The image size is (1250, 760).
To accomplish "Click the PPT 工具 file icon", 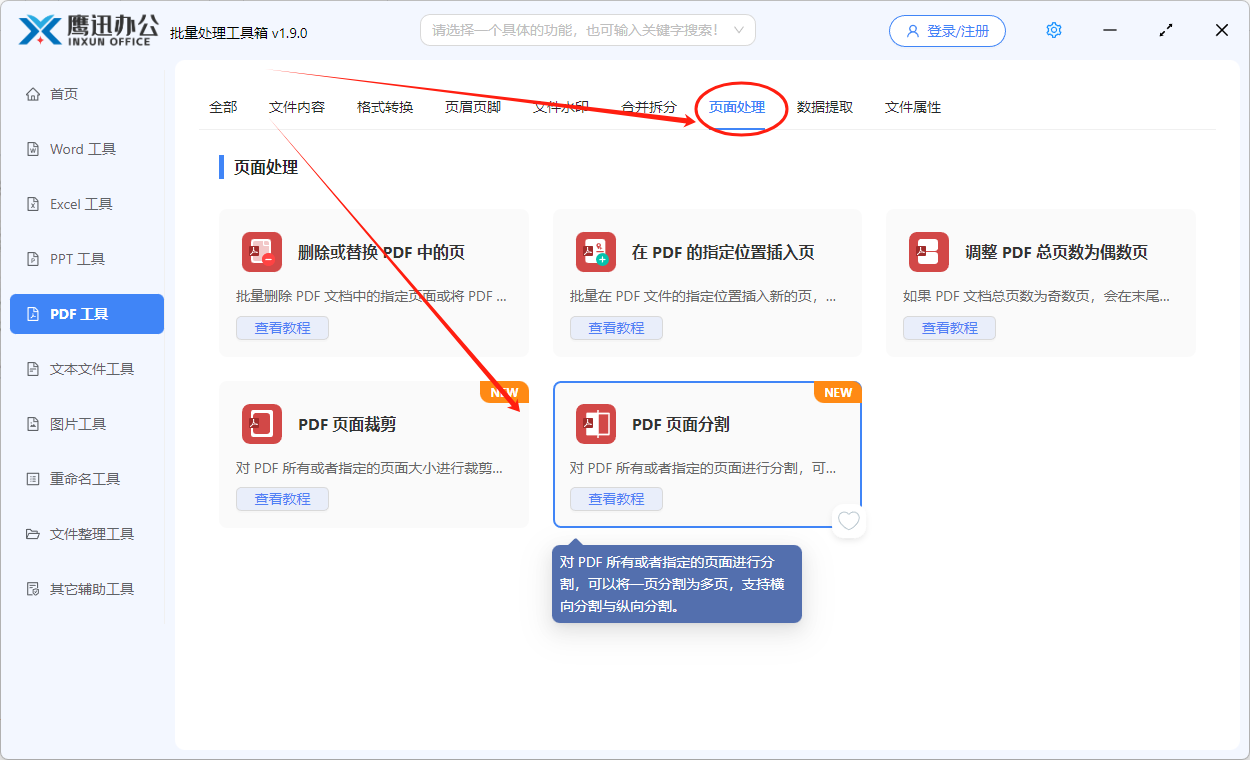I will pos(32,259).
